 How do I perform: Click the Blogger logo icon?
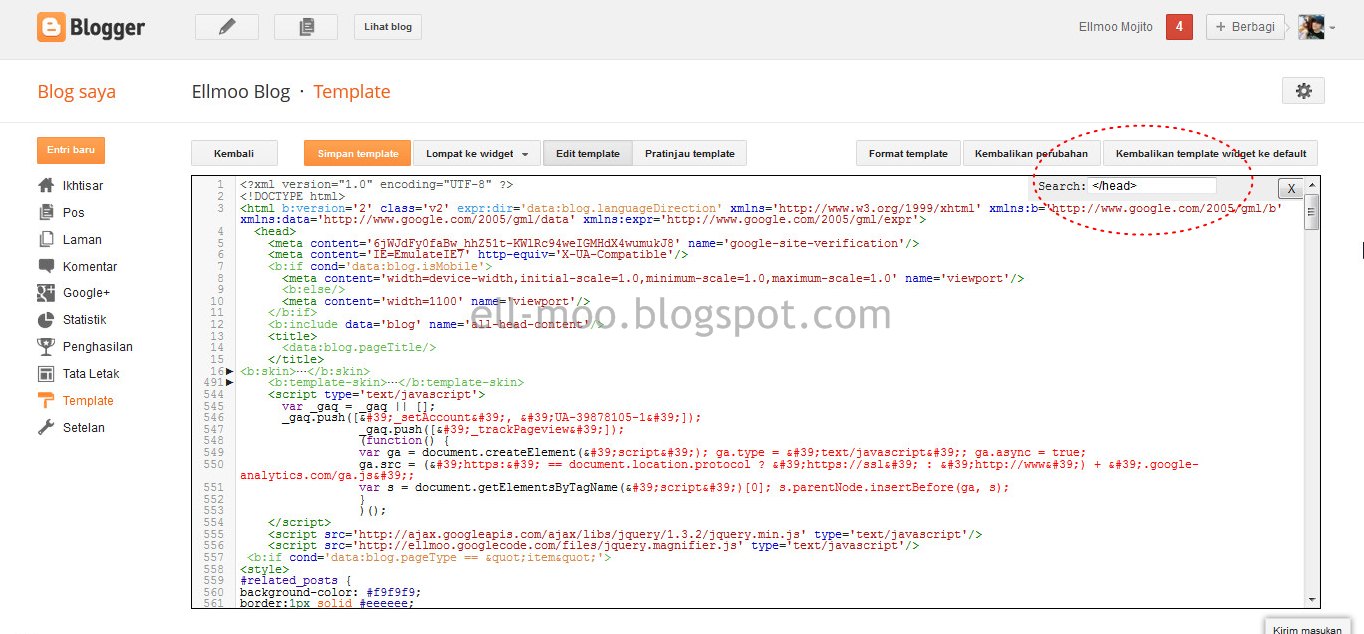click(x=51, y=27)
